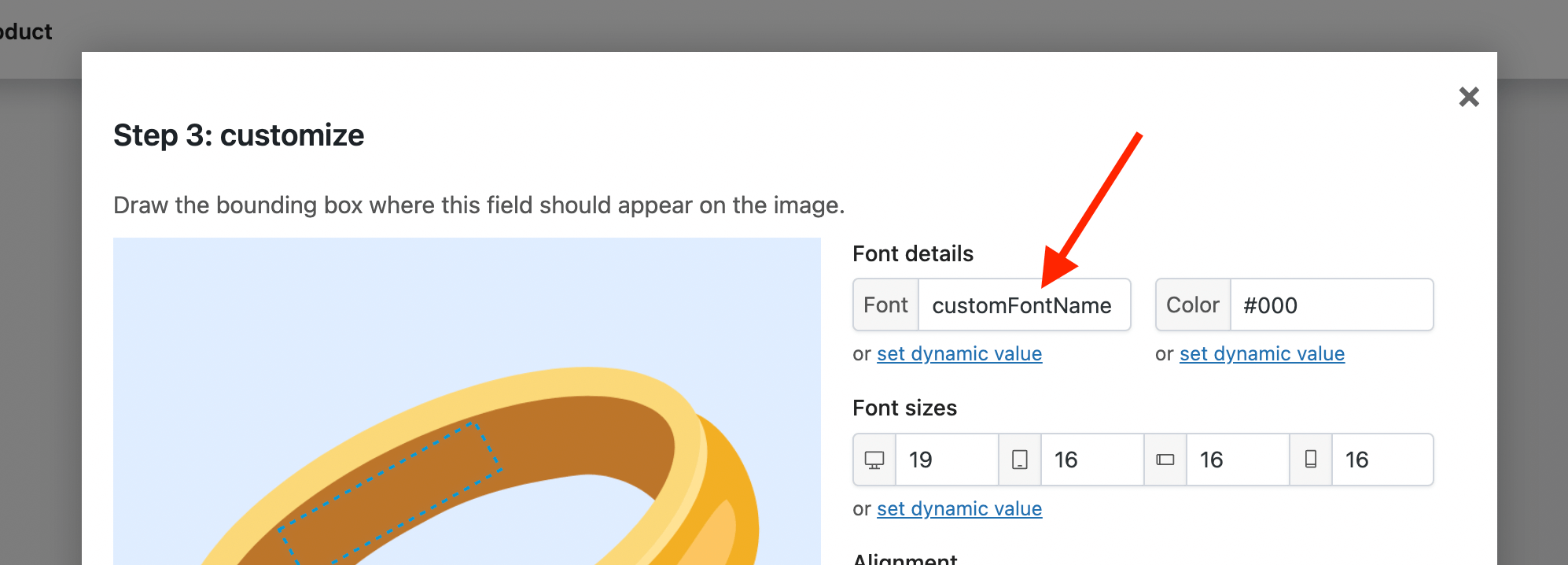This screenshot has height=565, width=1568.
Task: Close the Step 3 customize dialog
Action: pyautogui.click(x=1468, y=97)
